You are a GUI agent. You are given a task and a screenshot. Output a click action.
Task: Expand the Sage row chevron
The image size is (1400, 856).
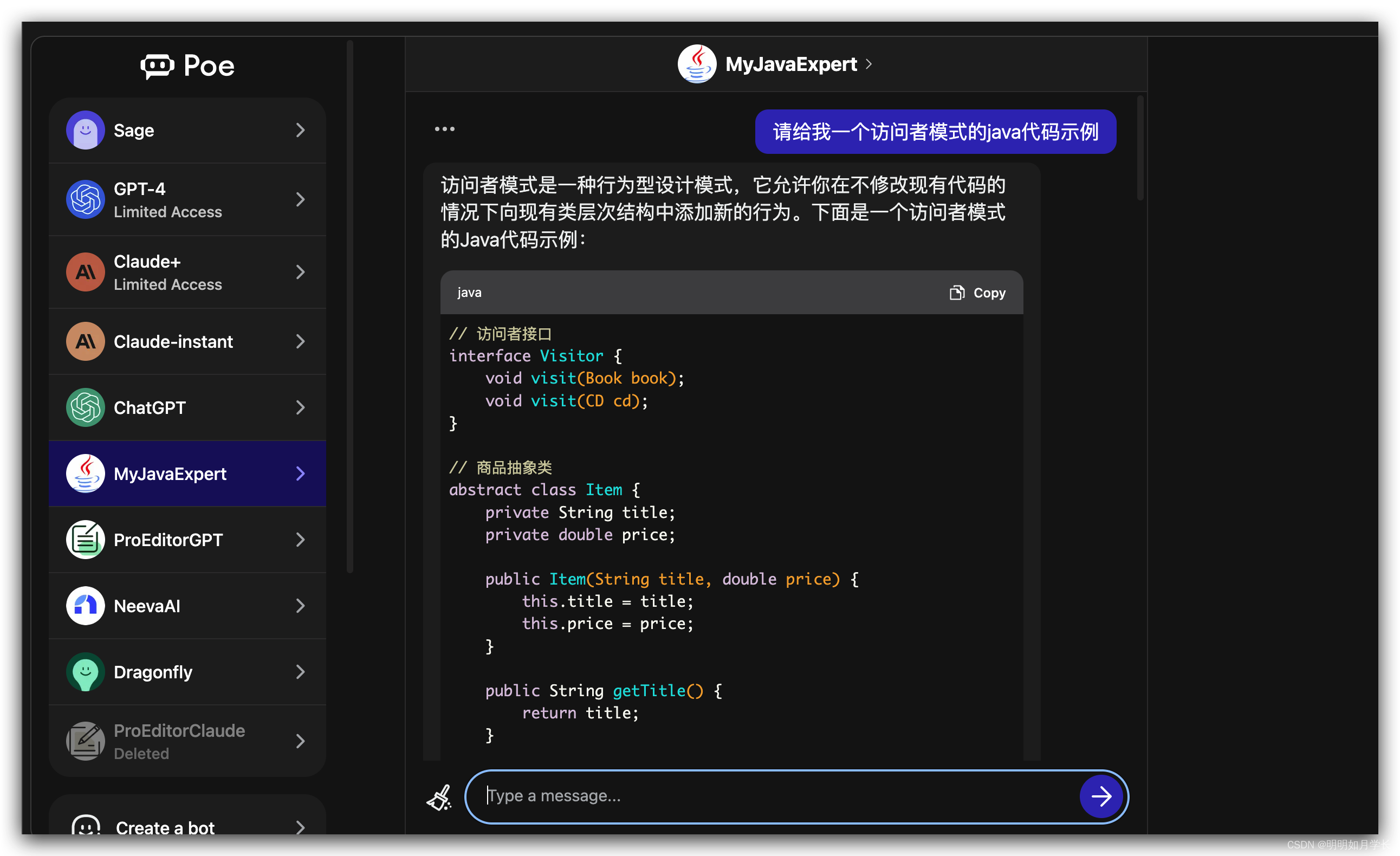(x=301, y=130)
